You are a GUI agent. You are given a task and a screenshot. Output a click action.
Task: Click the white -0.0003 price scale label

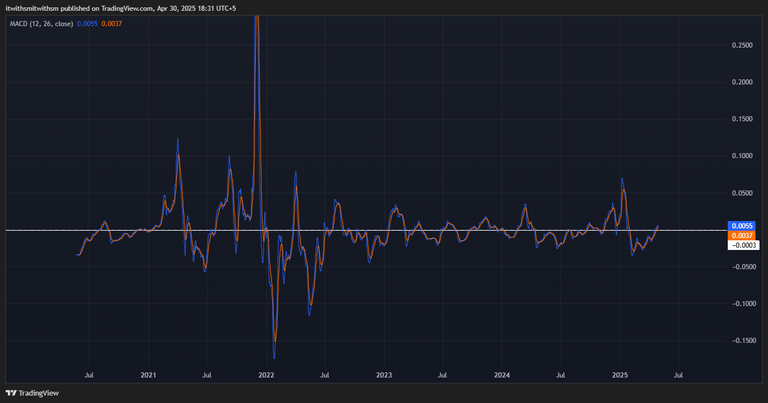click(x=743, y=245)
